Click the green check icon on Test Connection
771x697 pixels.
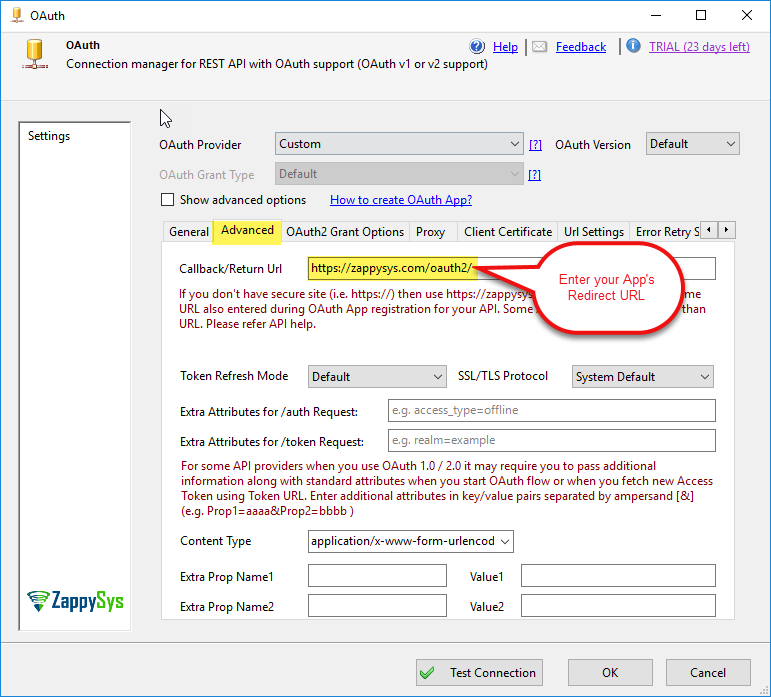point(428,673)
